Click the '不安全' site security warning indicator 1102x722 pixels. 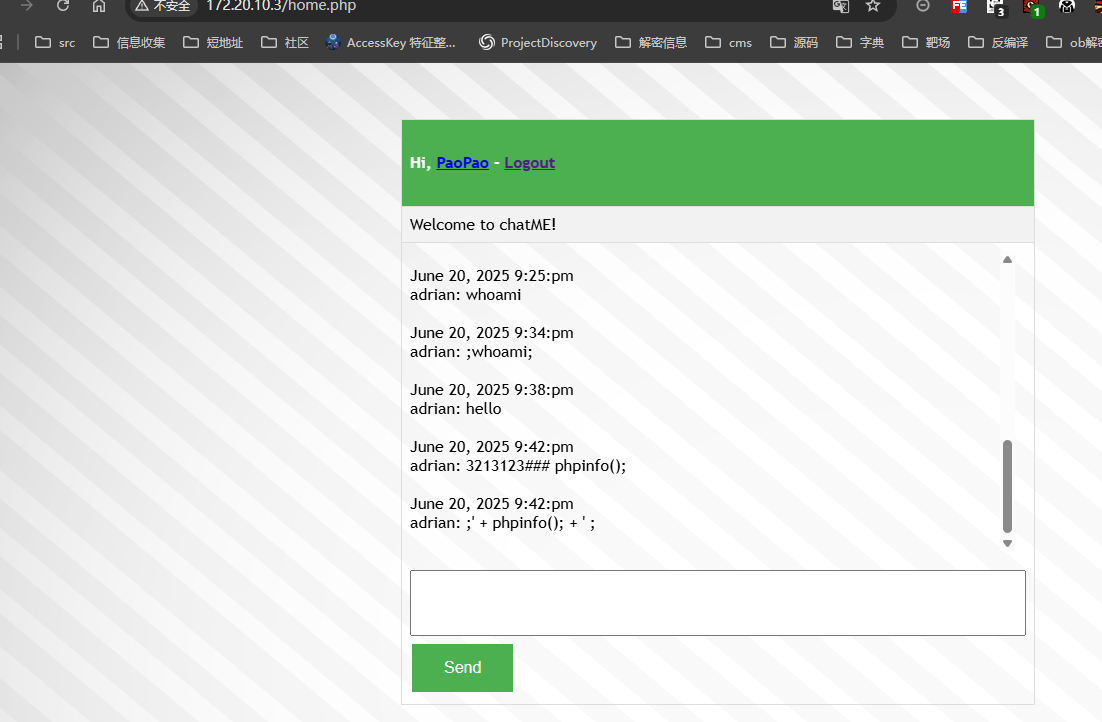(x=162, y=6)
